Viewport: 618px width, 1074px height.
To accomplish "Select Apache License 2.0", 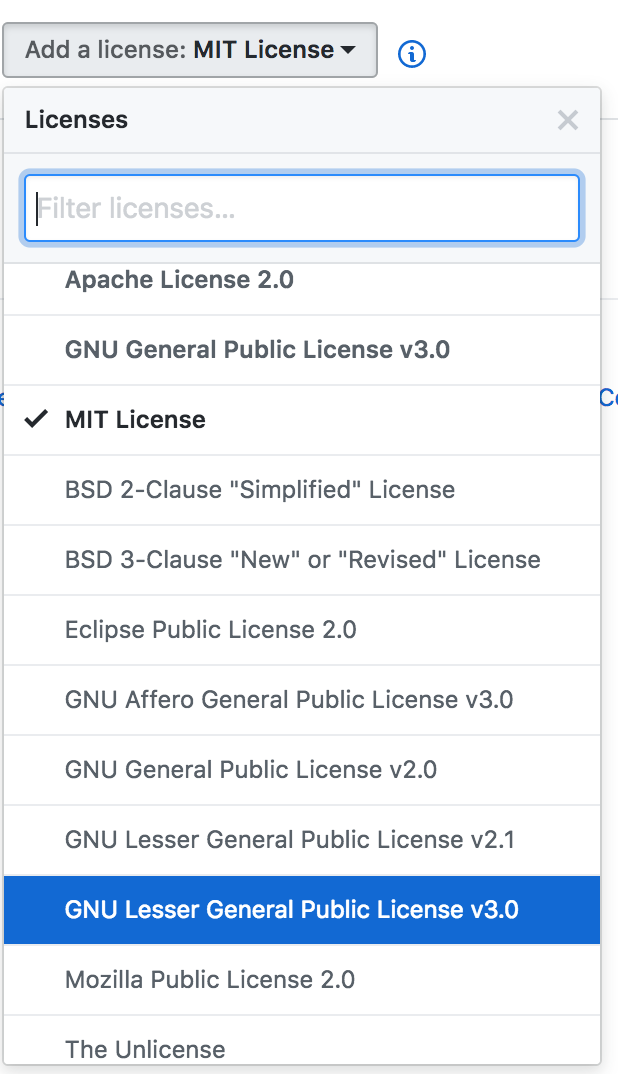I will (x=179, y=280).
